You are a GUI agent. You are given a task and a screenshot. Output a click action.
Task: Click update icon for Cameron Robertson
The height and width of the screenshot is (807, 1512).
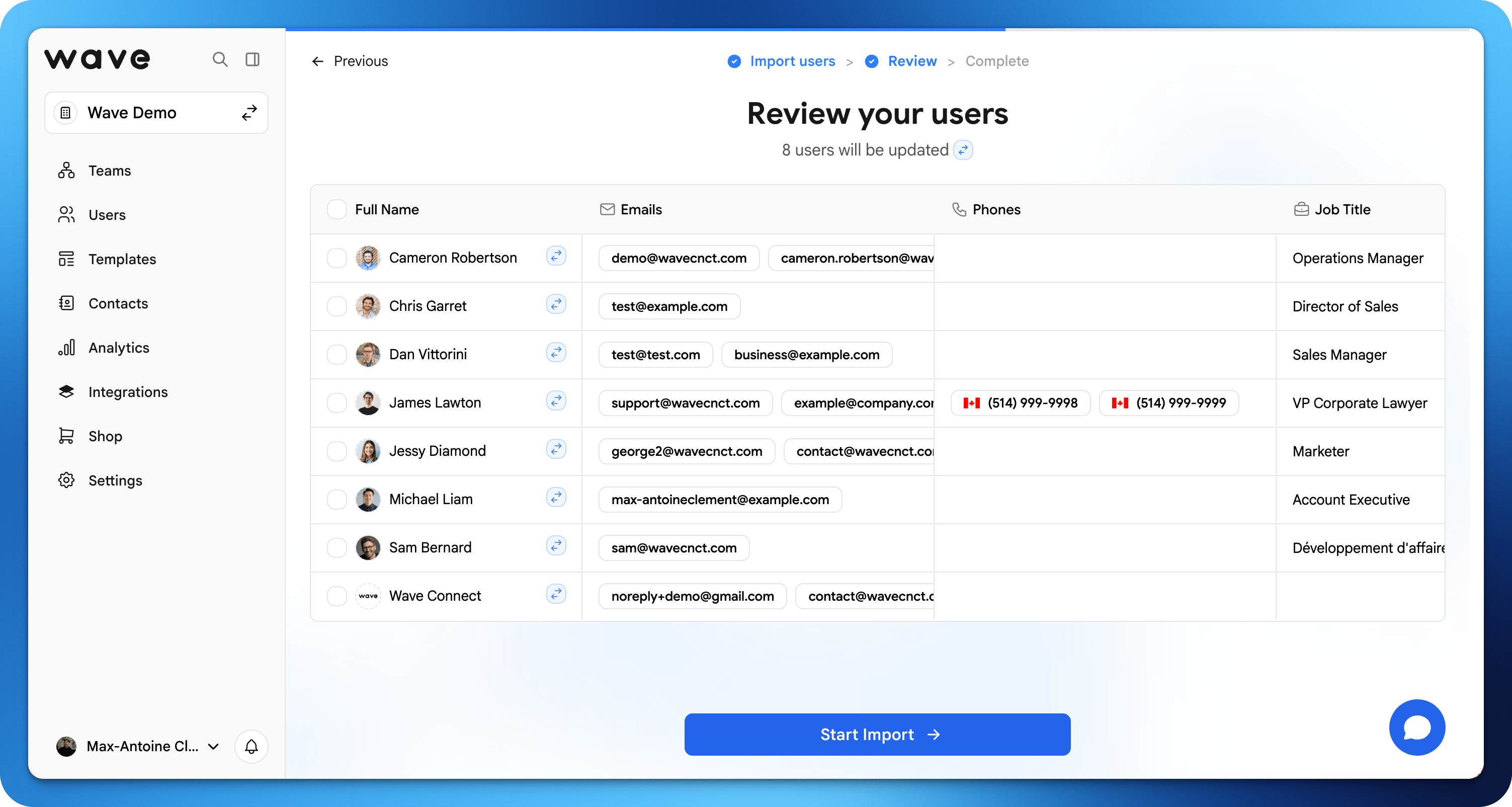click(x=556, y=256)
